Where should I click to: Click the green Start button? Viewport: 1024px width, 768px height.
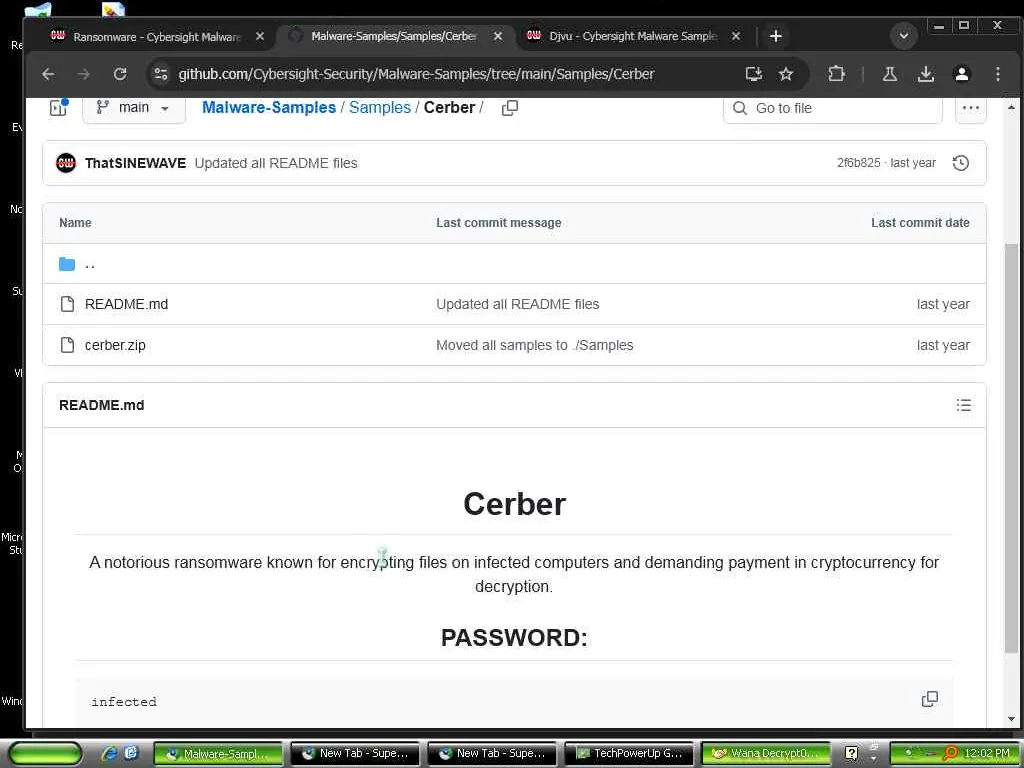(44, 754)
